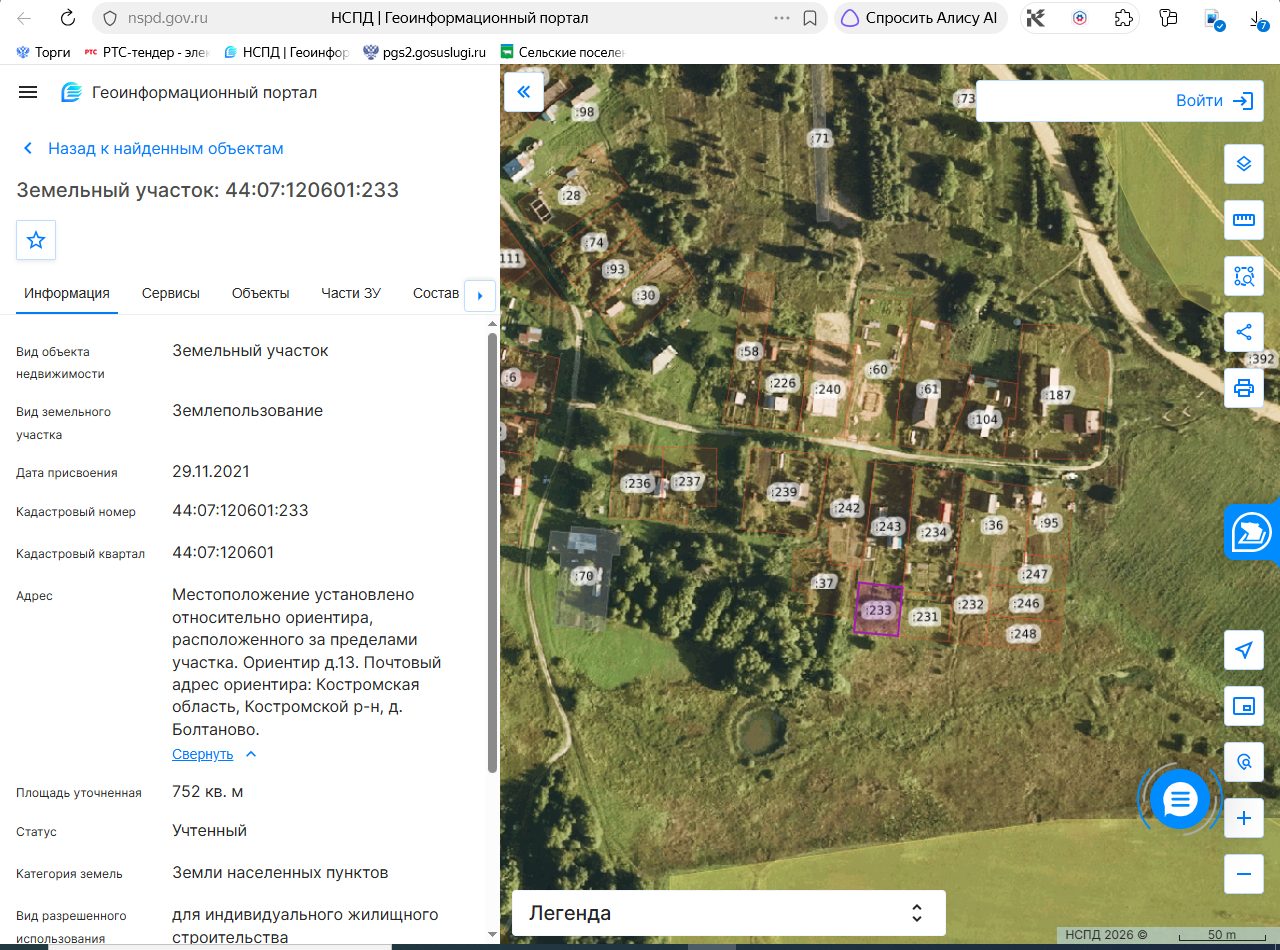Share the current map view

click(x=1244, y=332)
